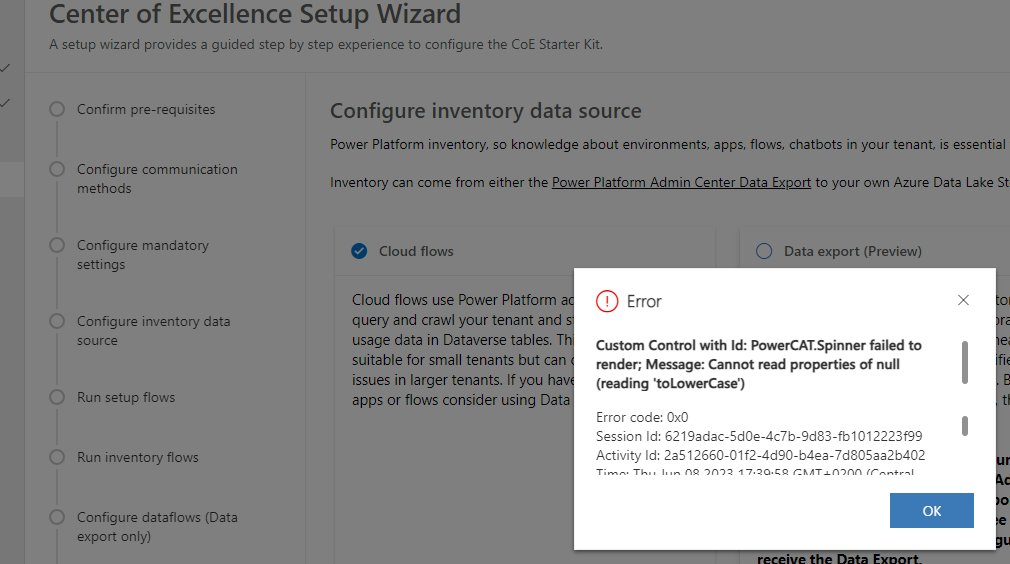This screenshot has height=564, width=1010.
Task: Go to Confirm pre-requisites step
Action: 146,109
